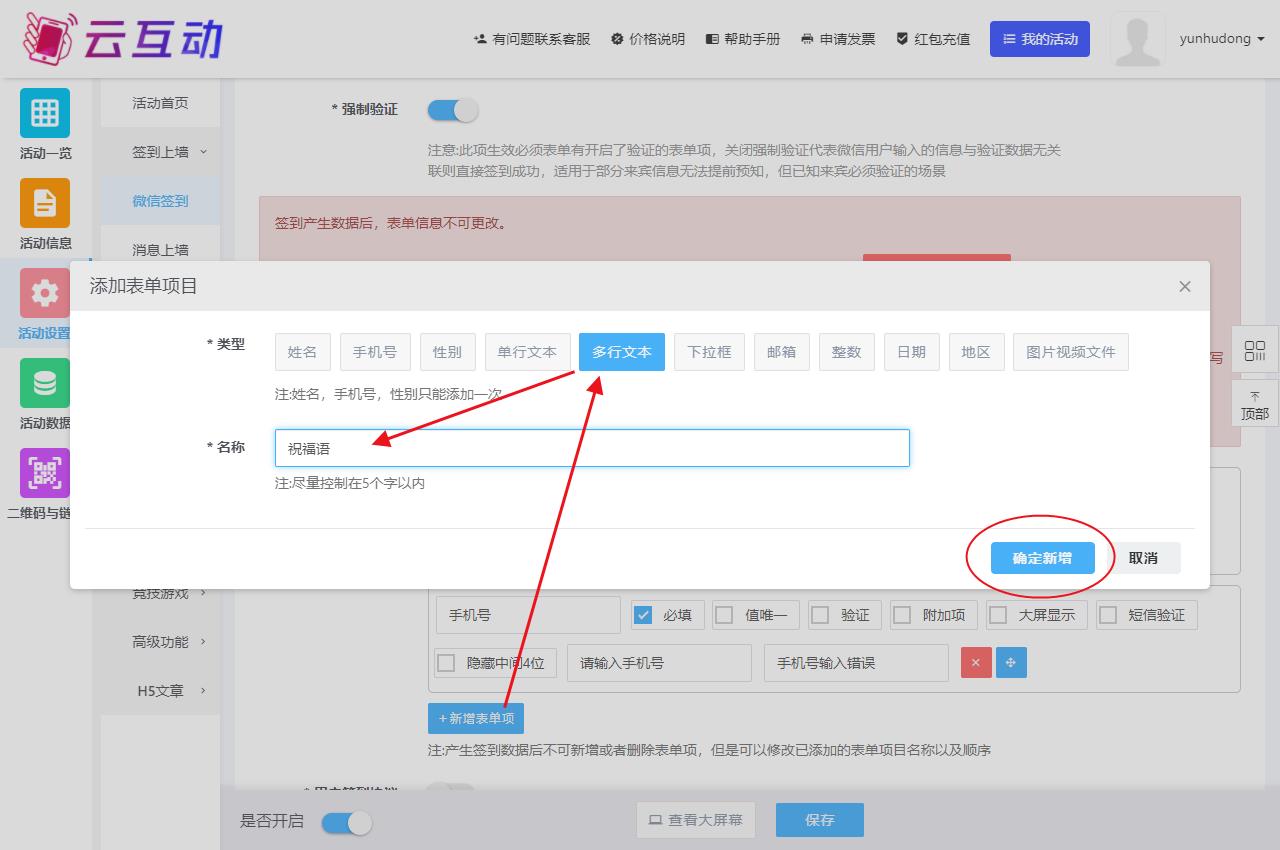1280x850 pixels.
Task: Open the 活动一览 grid icon
Action: 45,113
